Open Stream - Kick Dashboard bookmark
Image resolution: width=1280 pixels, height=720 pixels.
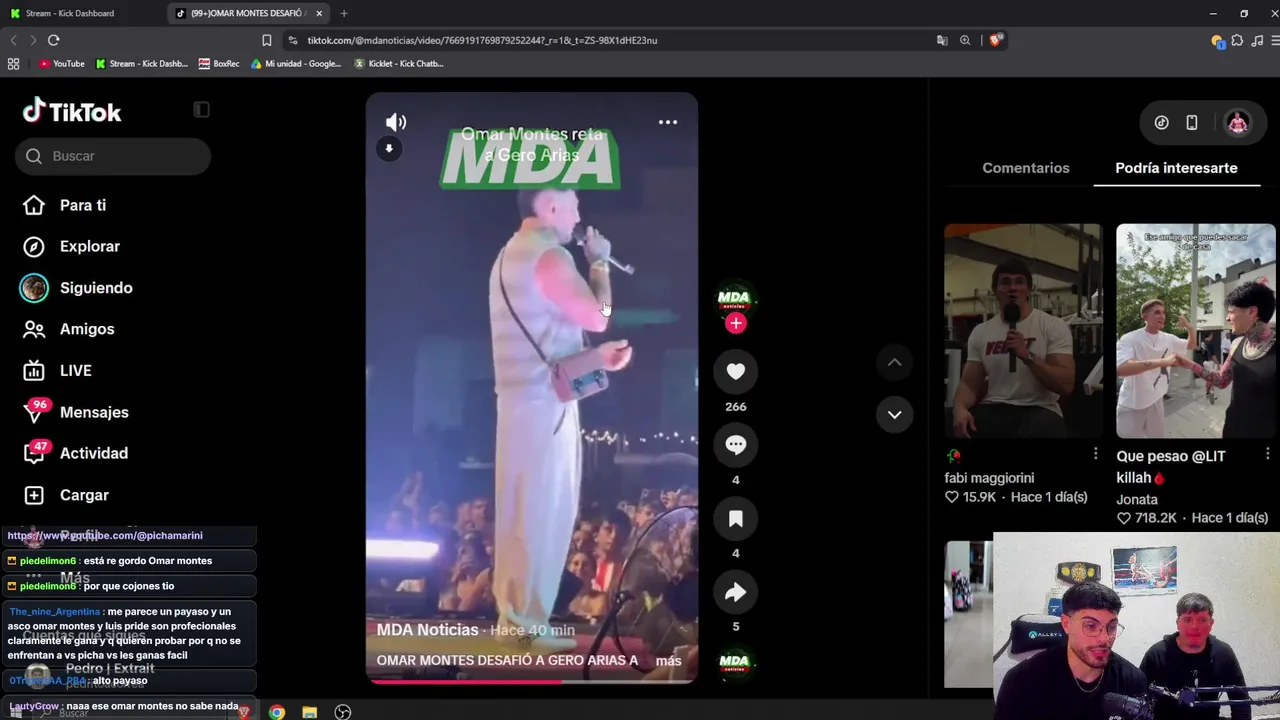tap(142, 64)
